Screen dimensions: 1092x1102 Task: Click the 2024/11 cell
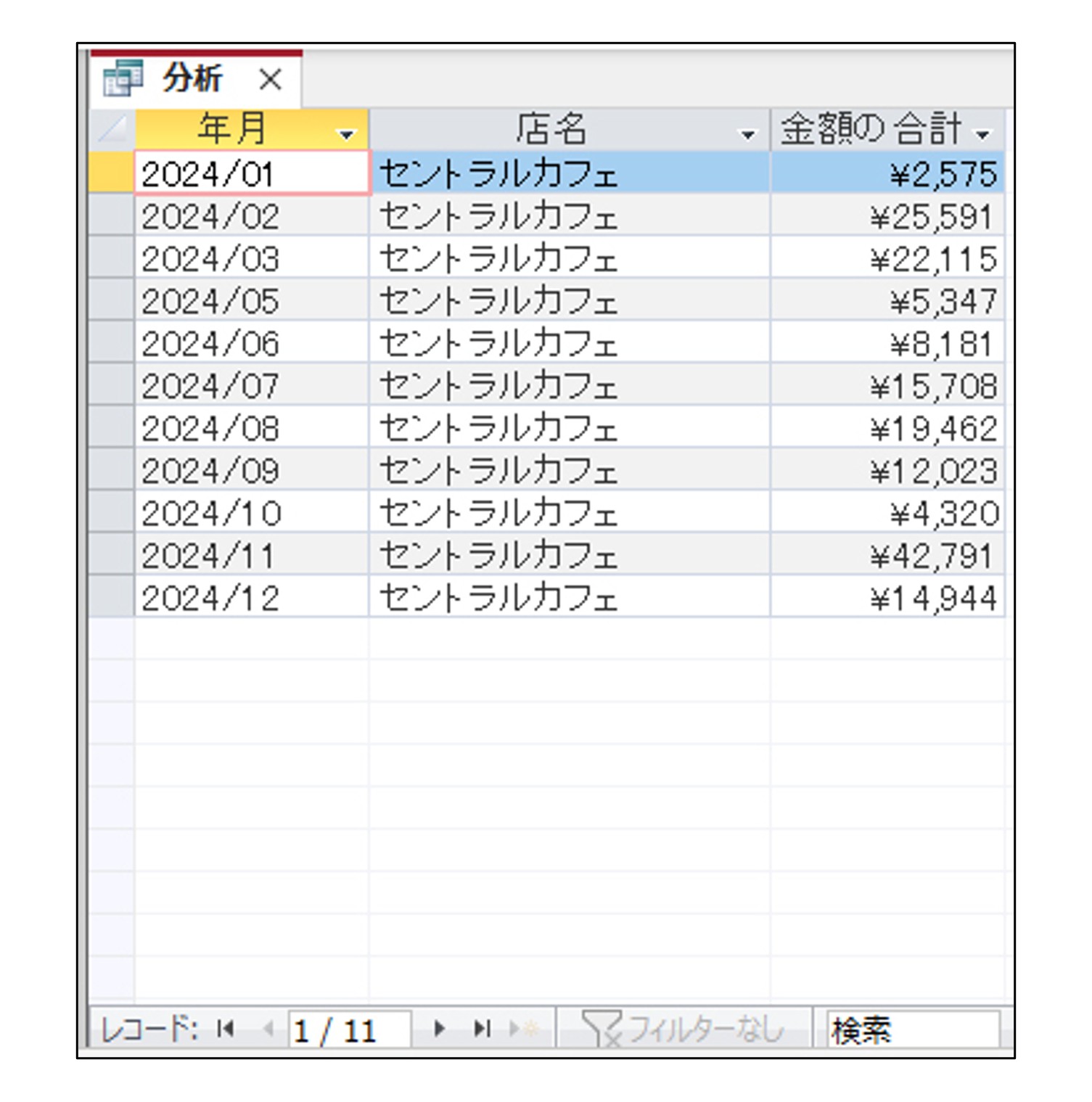pyautogui.click(x=252, y=555)
